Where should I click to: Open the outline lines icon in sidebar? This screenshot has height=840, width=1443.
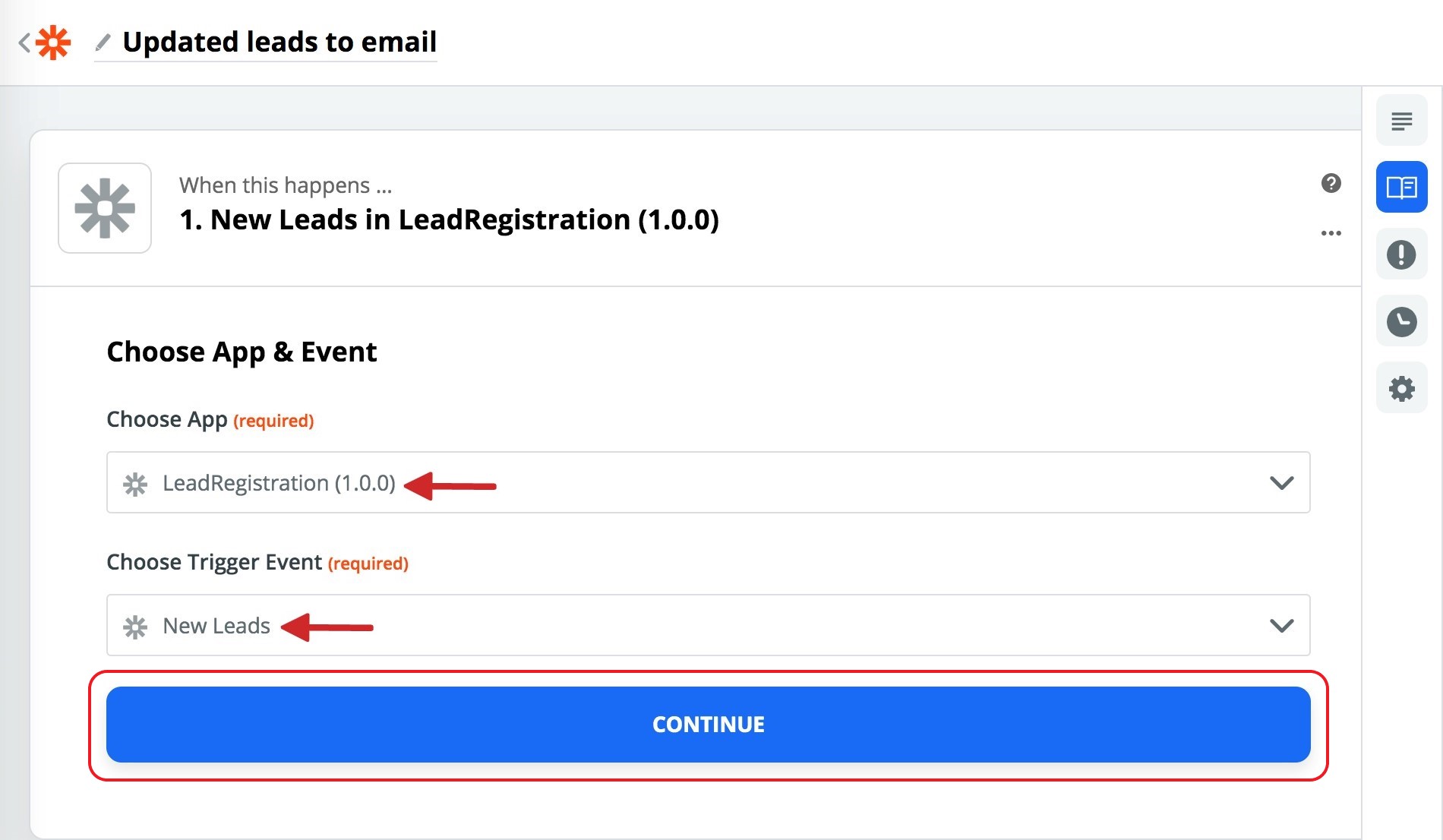pyautogui.click(x=1401, y=121)
